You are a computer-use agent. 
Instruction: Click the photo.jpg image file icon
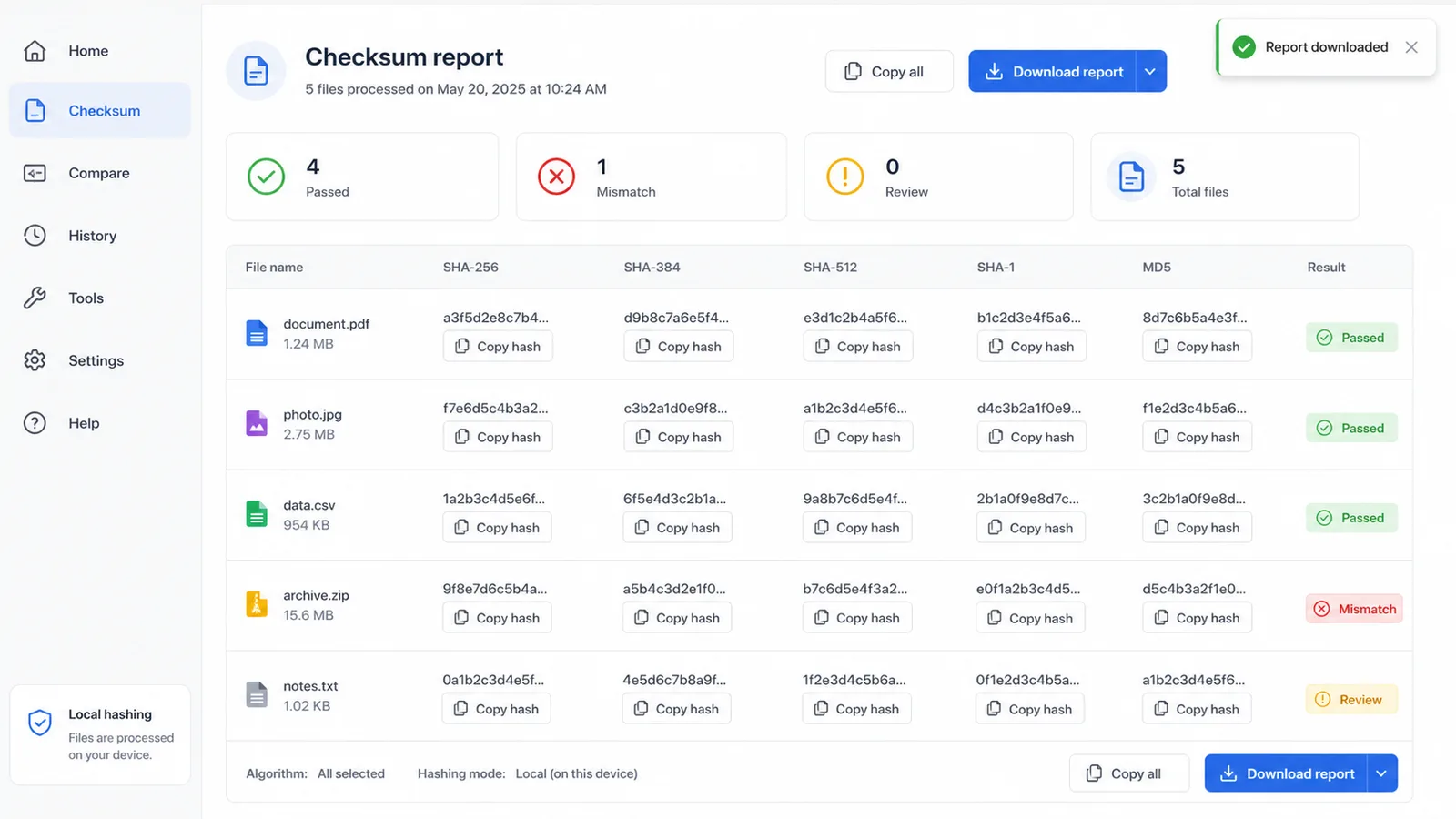tap(257, 423)
